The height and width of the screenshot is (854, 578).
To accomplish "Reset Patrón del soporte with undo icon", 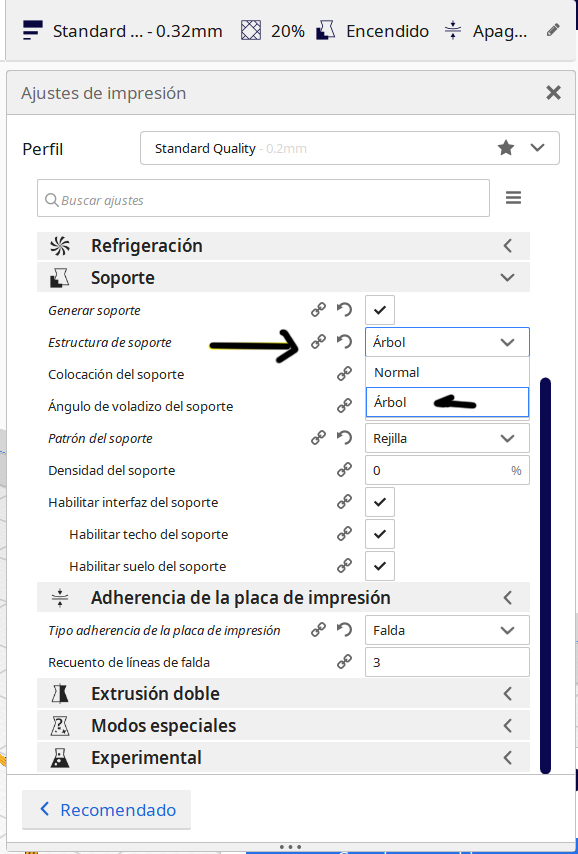I will click(344, 438).
